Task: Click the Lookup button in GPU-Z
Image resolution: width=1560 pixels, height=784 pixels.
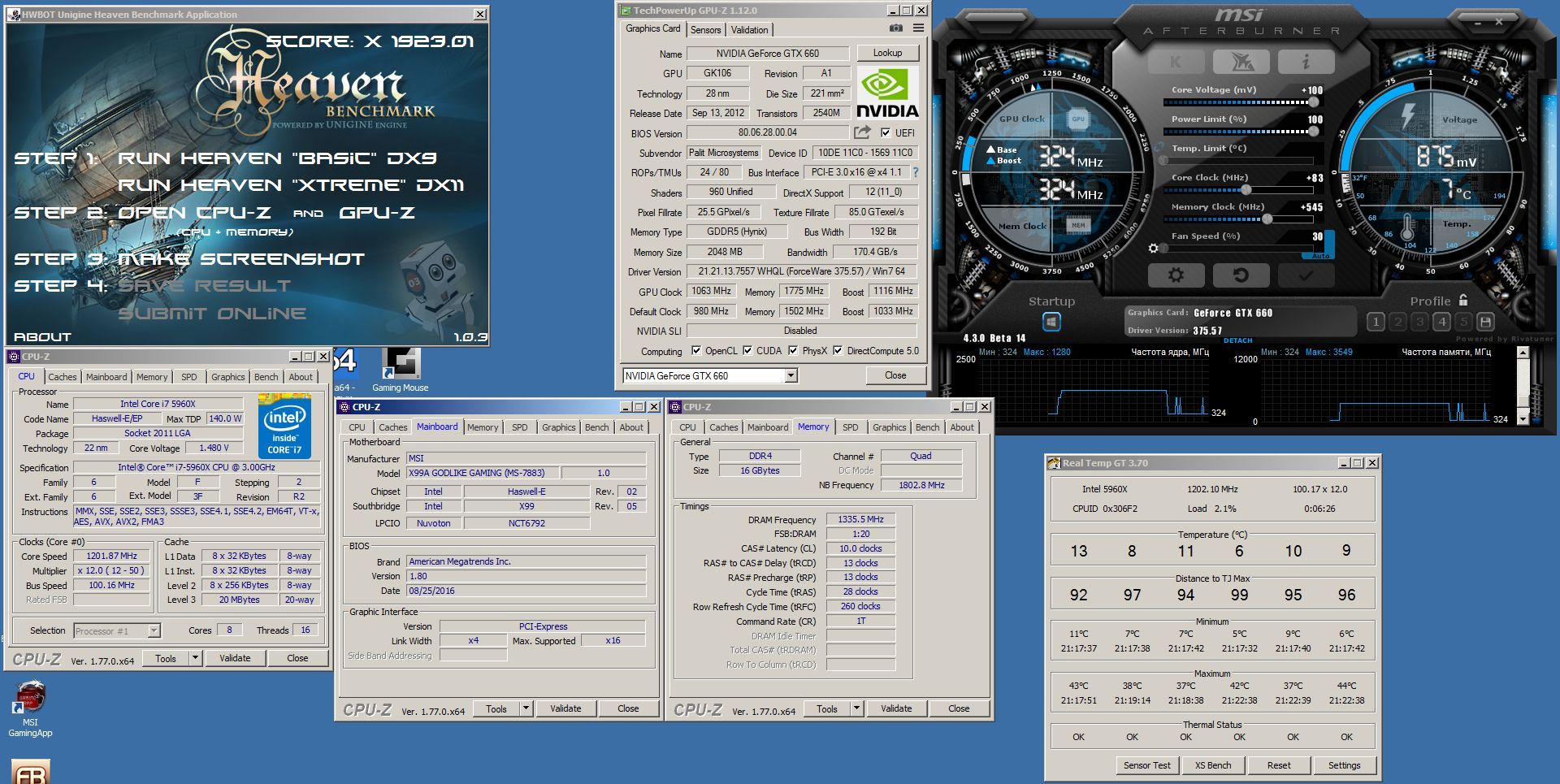Action: click(x=887, y=53)
